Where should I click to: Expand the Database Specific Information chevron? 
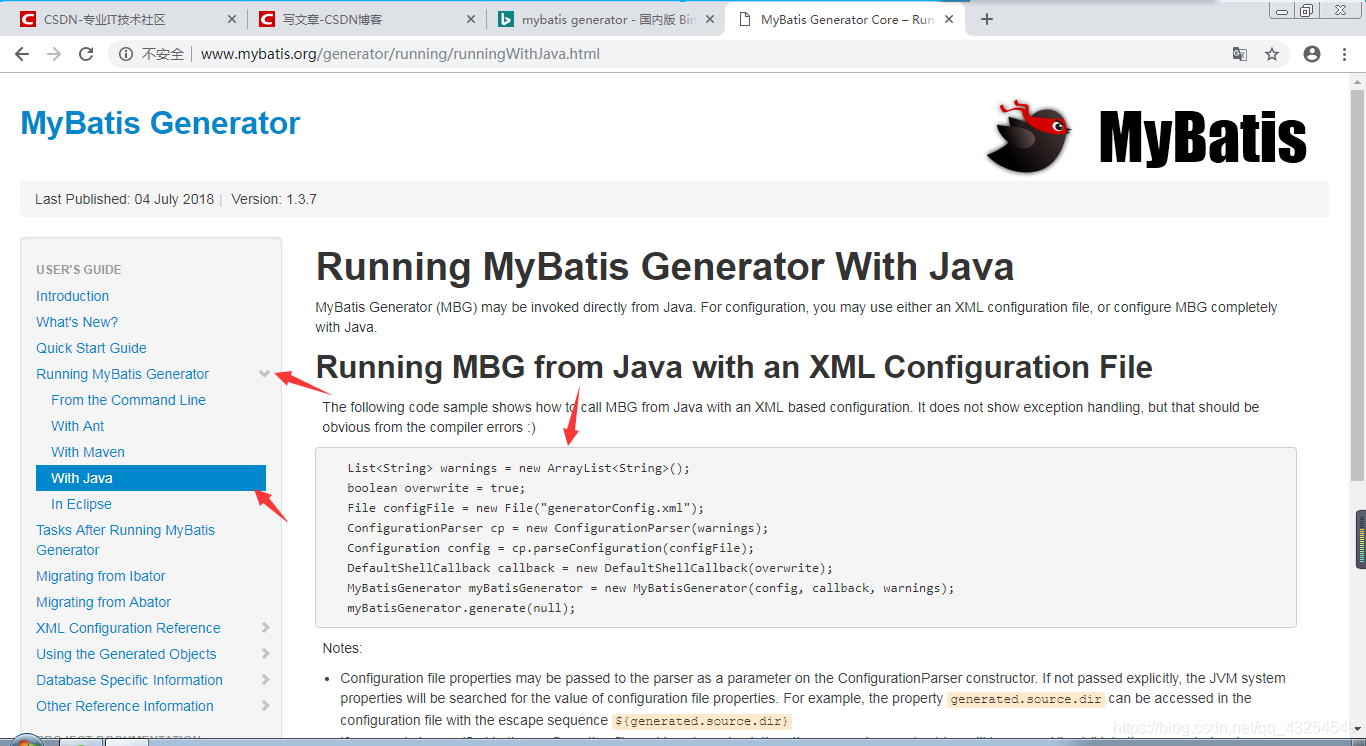(x=265, y=680)
